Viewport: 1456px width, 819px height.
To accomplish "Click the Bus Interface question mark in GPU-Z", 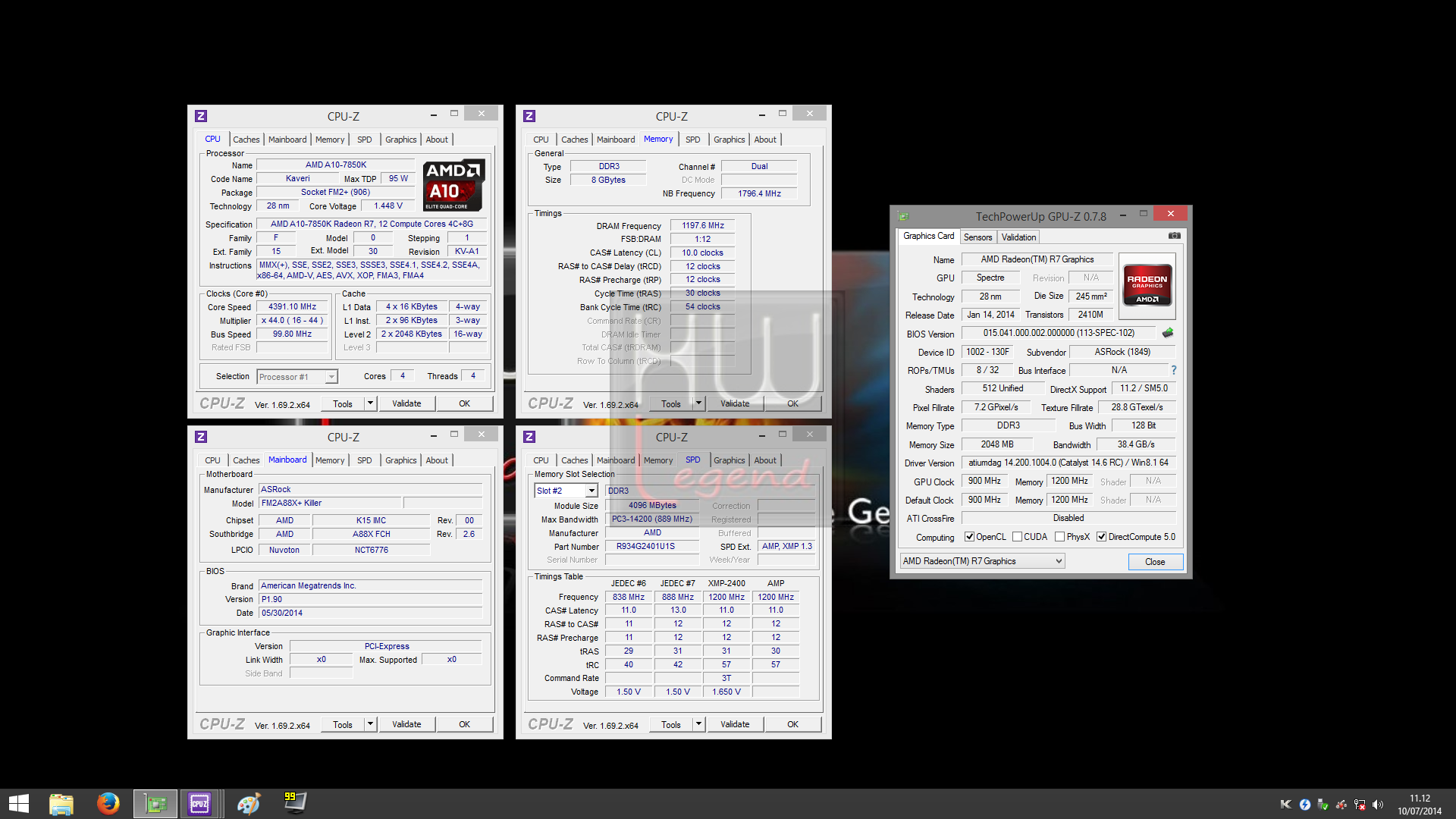I will 1174,370.
